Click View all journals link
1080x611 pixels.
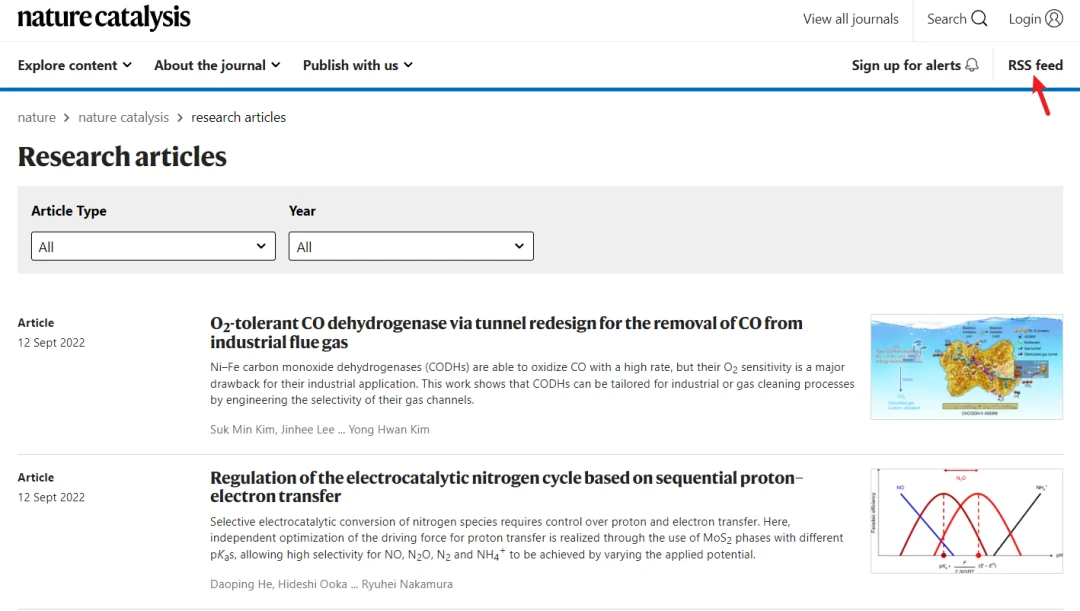point(851,19)
